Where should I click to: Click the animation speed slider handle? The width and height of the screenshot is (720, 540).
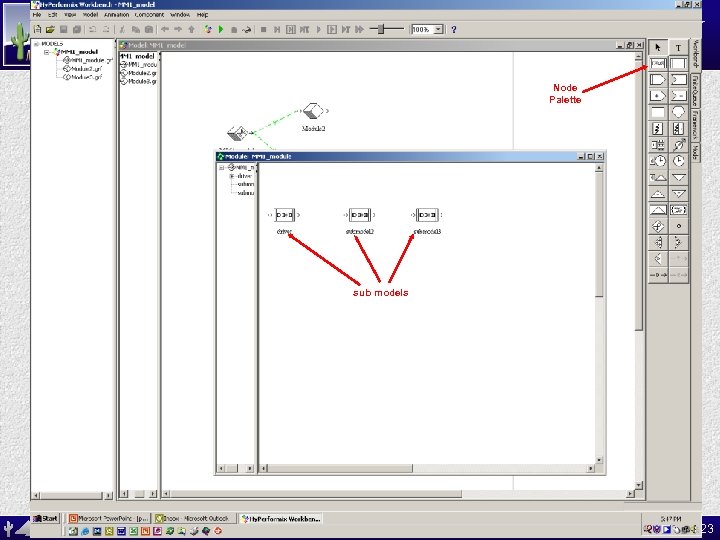(x=381, y=29)
